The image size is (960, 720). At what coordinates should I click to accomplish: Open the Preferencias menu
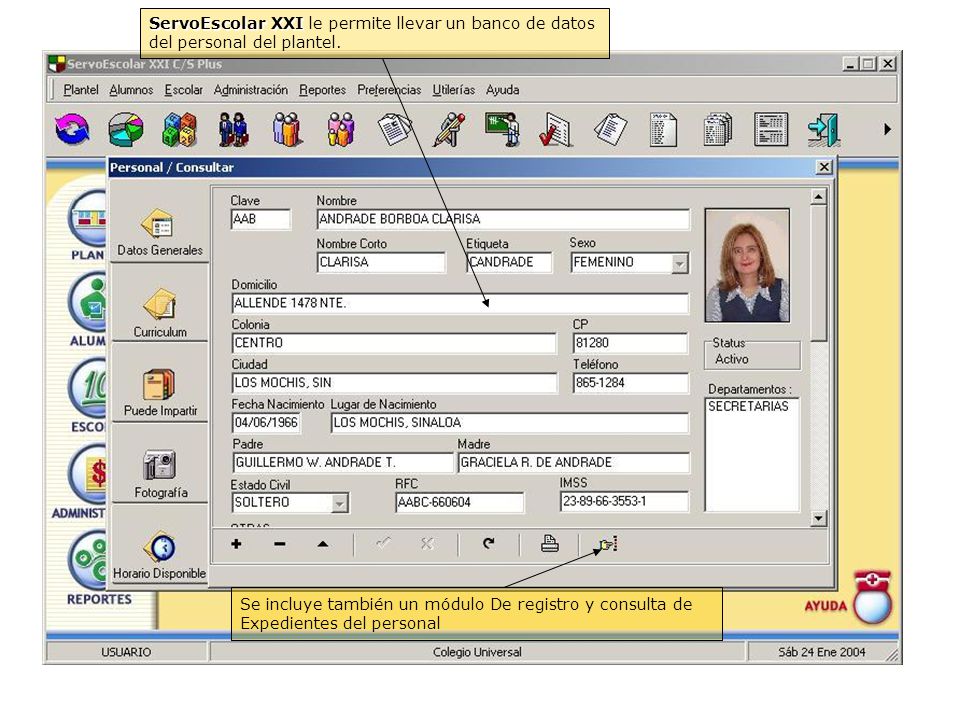click(389, 90)
